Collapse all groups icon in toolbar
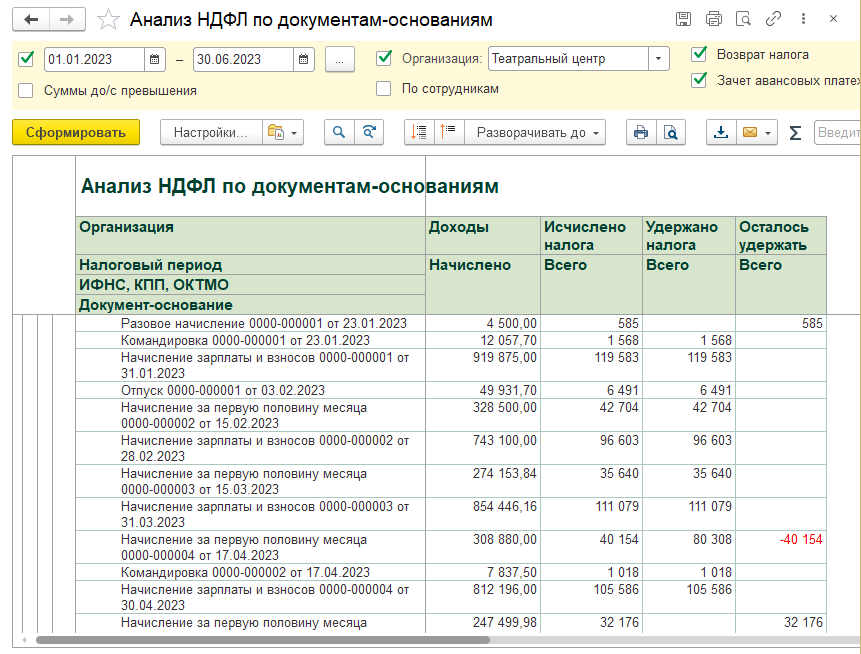The image size is (861, 654). point(419,132)
